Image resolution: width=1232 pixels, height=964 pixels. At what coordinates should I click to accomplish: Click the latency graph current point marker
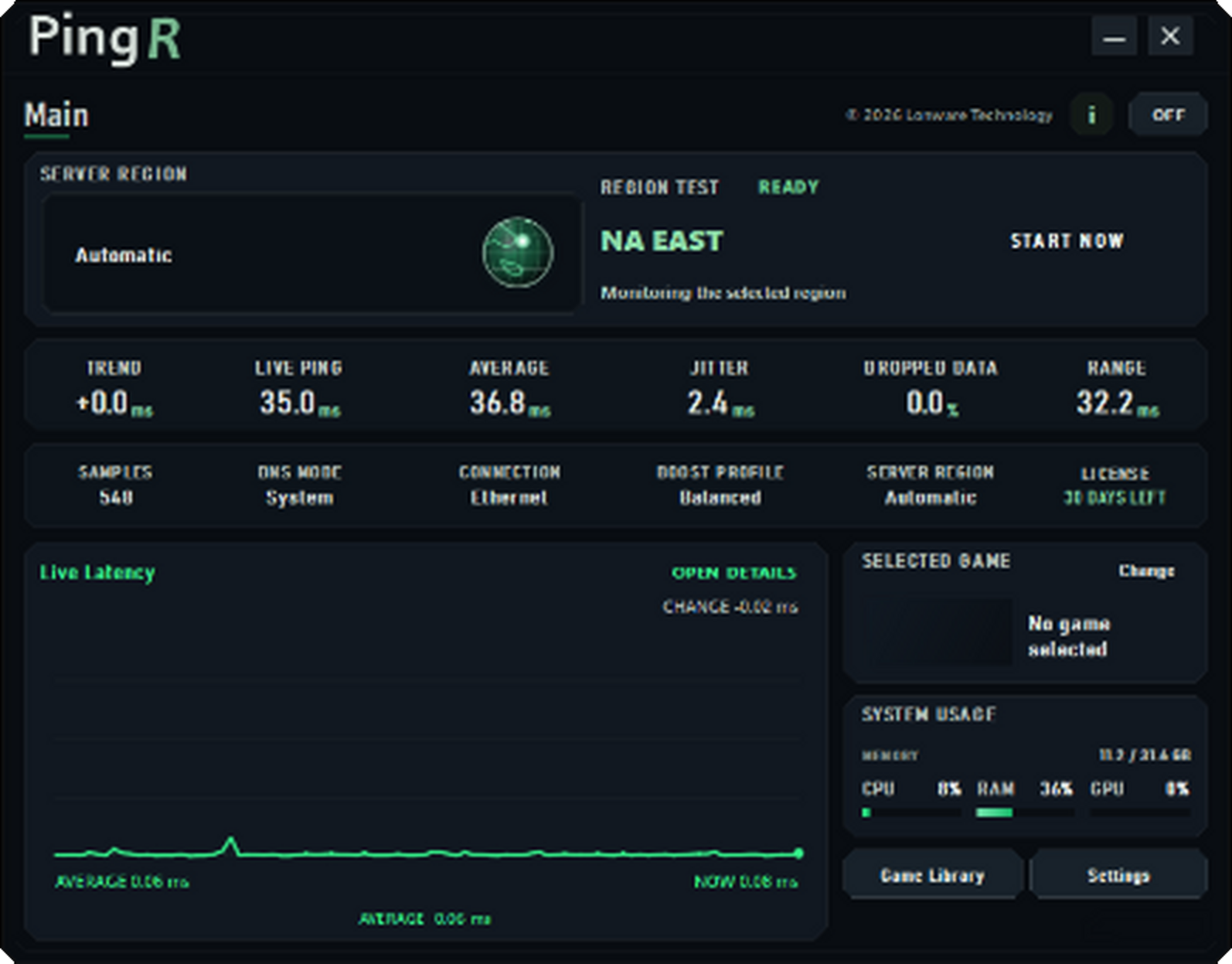coord(798,853)
